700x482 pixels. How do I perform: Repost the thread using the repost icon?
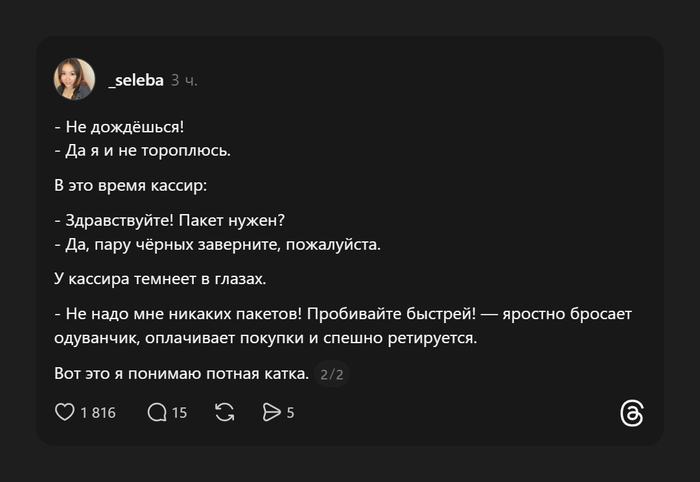click(x=225, y=412)
